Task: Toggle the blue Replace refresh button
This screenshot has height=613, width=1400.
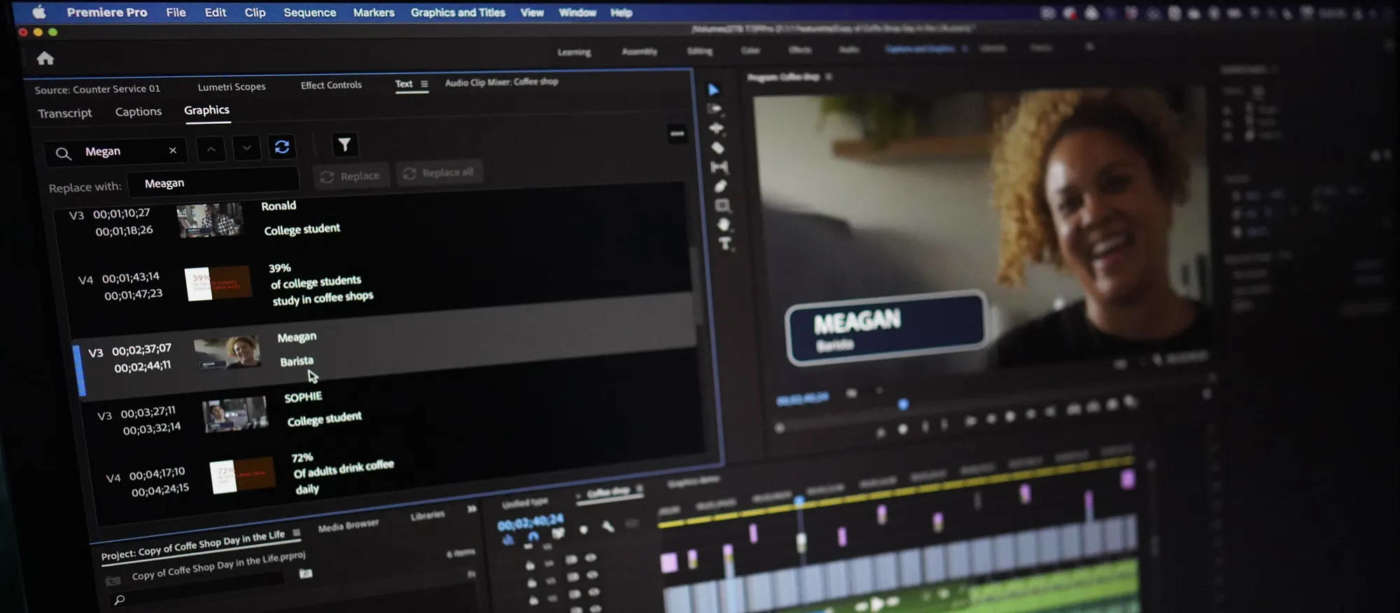Action: (282, 147)
